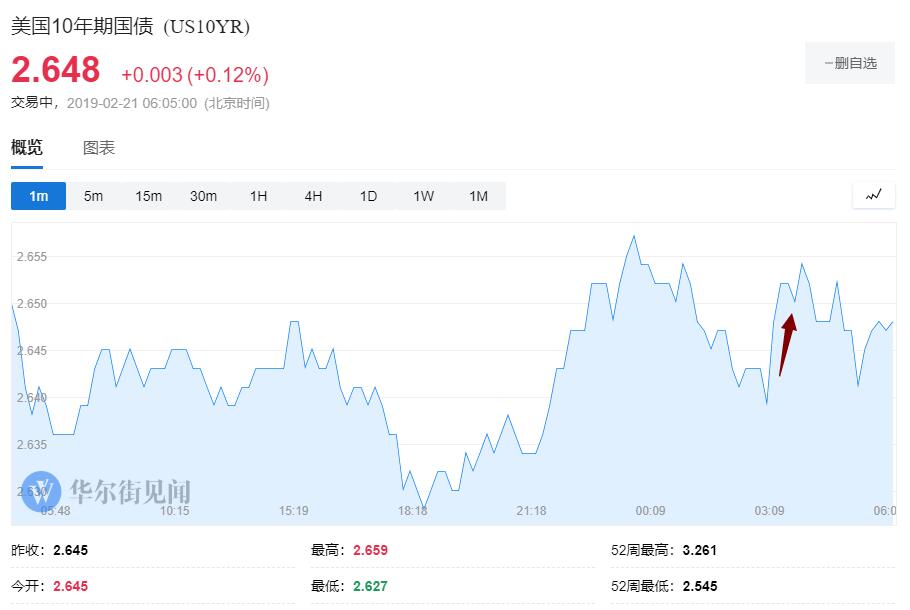Click the dark red arrow annotation
This screenshot has height=610, width=910.
786,345
